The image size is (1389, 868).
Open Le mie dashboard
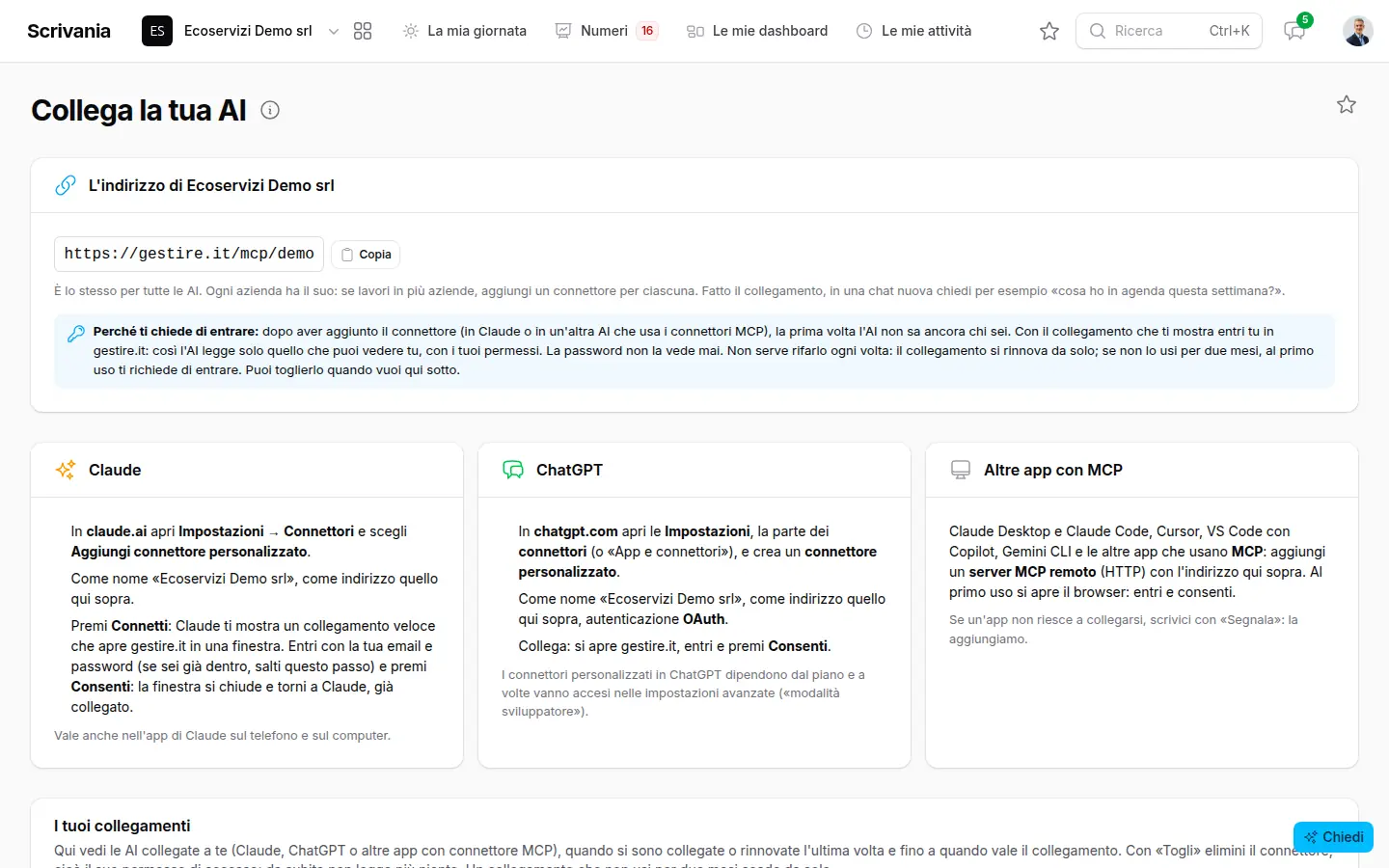pos(757,31)
